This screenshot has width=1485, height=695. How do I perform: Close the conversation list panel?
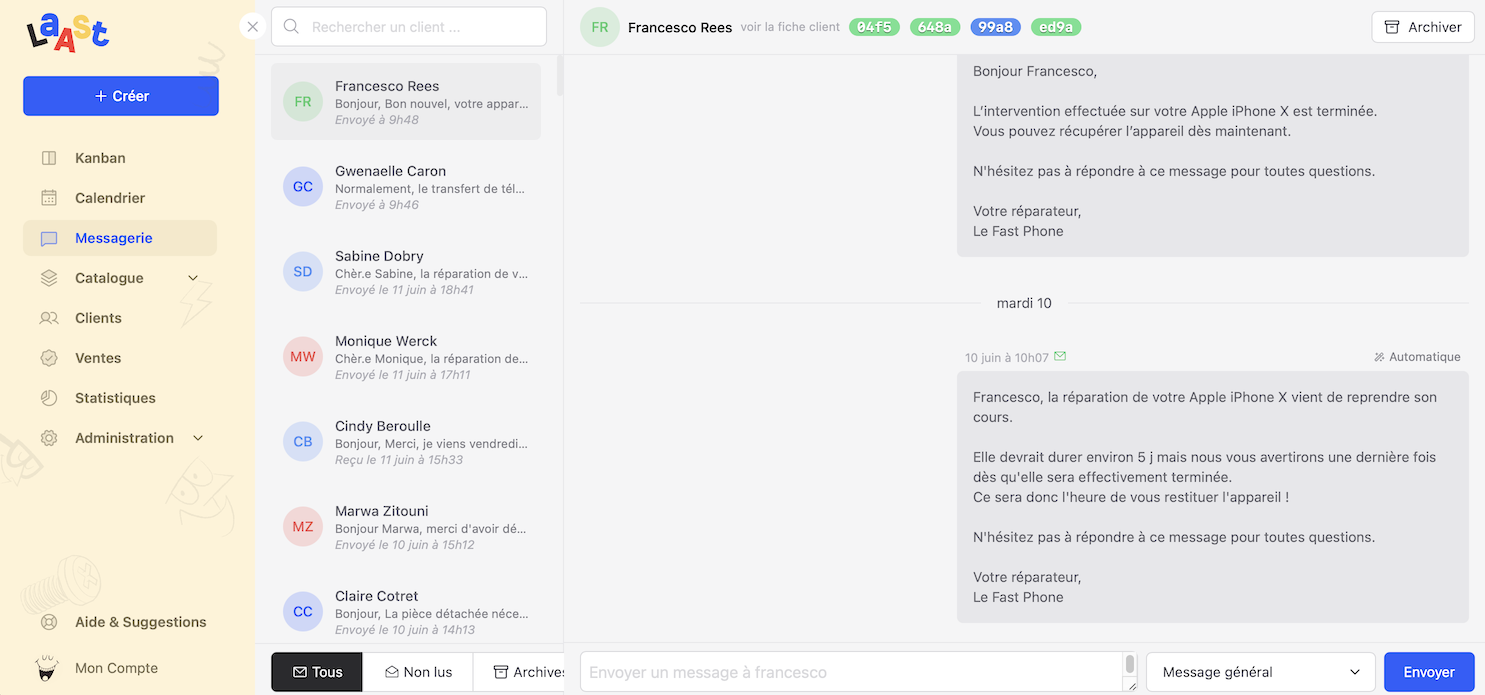tap(253, 27)
